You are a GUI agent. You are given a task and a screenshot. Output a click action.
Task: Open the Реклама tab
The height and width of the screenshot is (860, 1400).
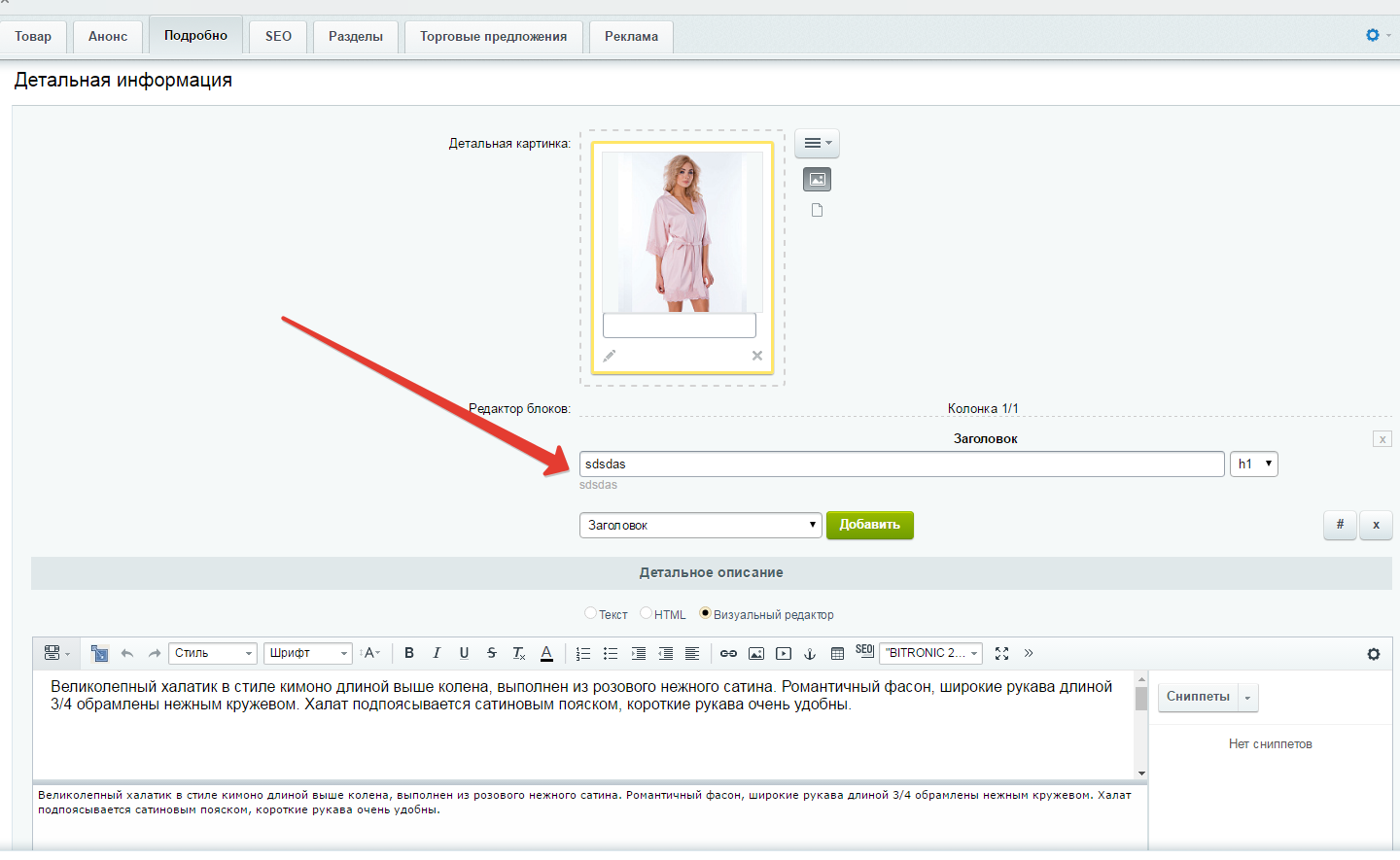pos(632,37)
